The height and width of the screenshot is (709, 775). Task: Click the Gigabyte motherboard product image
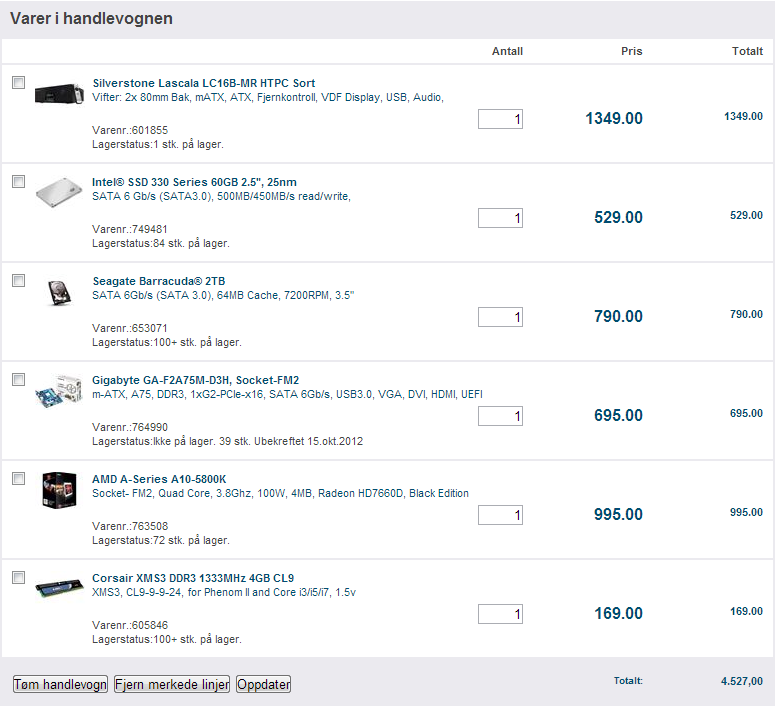[59, 391]
